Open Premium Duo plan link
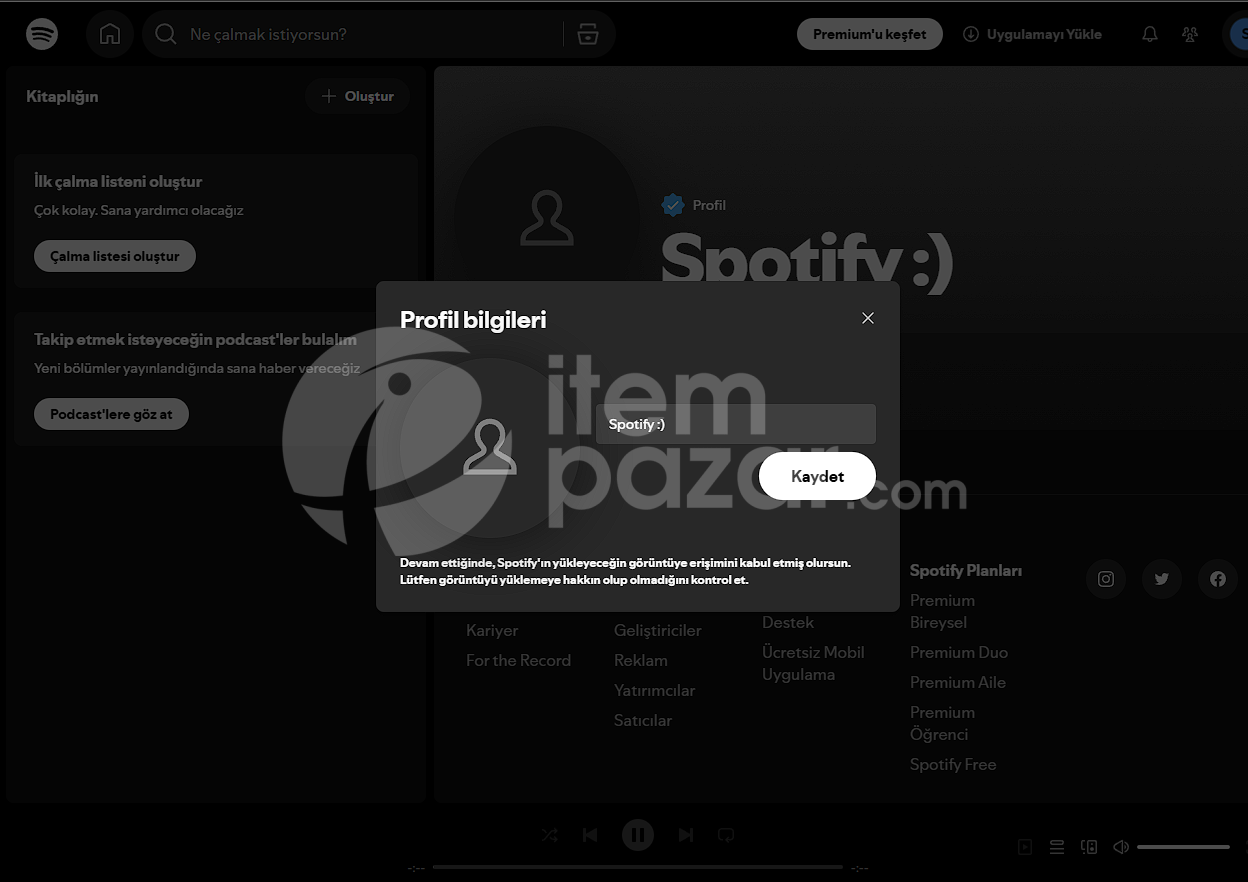Screen dimensions: 1248x882 (x=959, y=652)
